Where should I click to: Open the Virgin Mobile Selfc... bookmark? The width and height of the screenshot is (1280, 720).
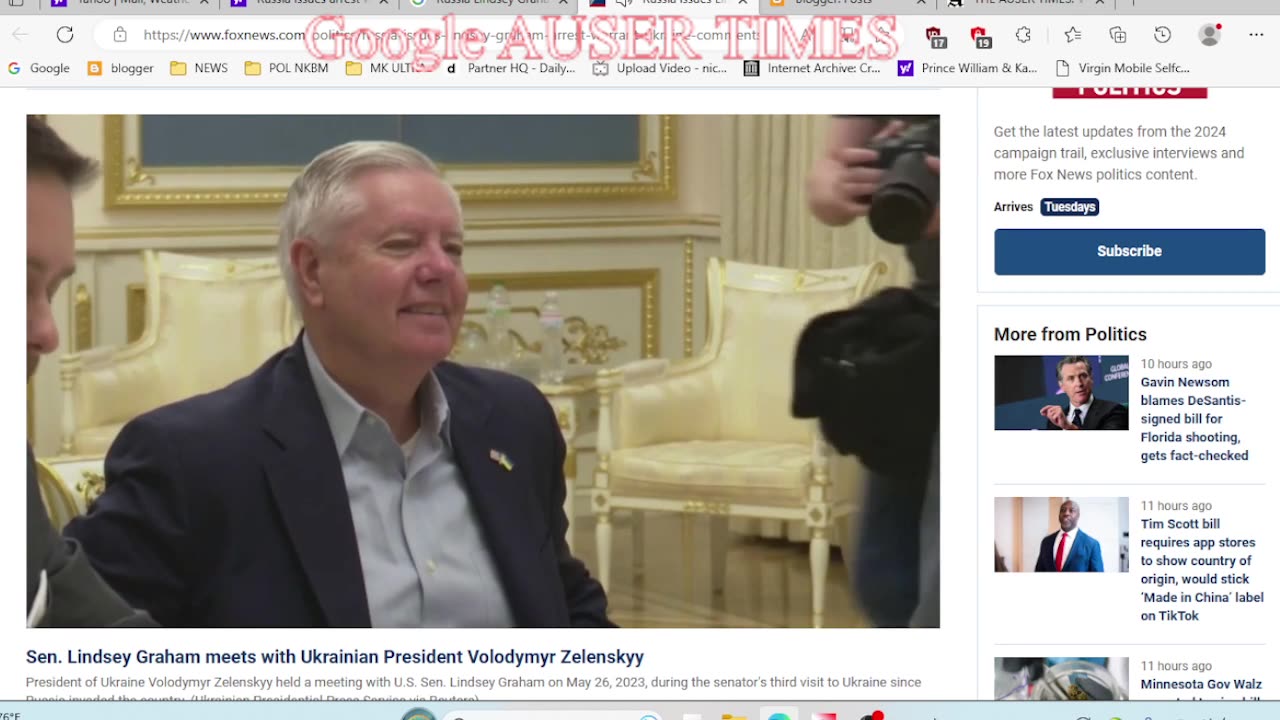coord(1122,68)
